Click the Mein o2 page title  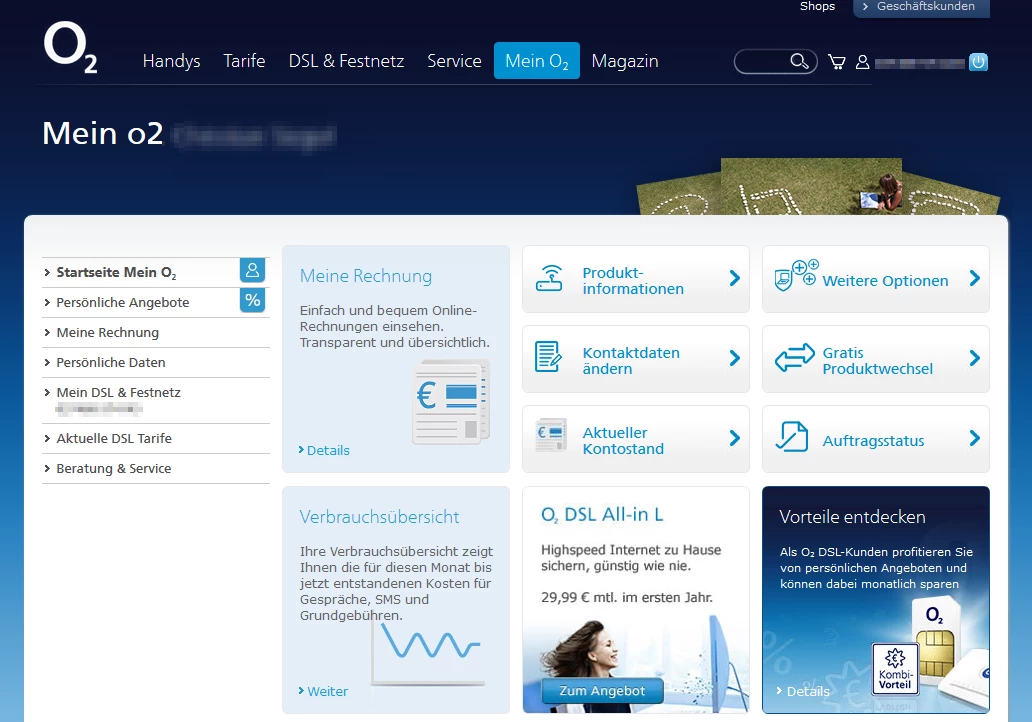tap(103, 133)
